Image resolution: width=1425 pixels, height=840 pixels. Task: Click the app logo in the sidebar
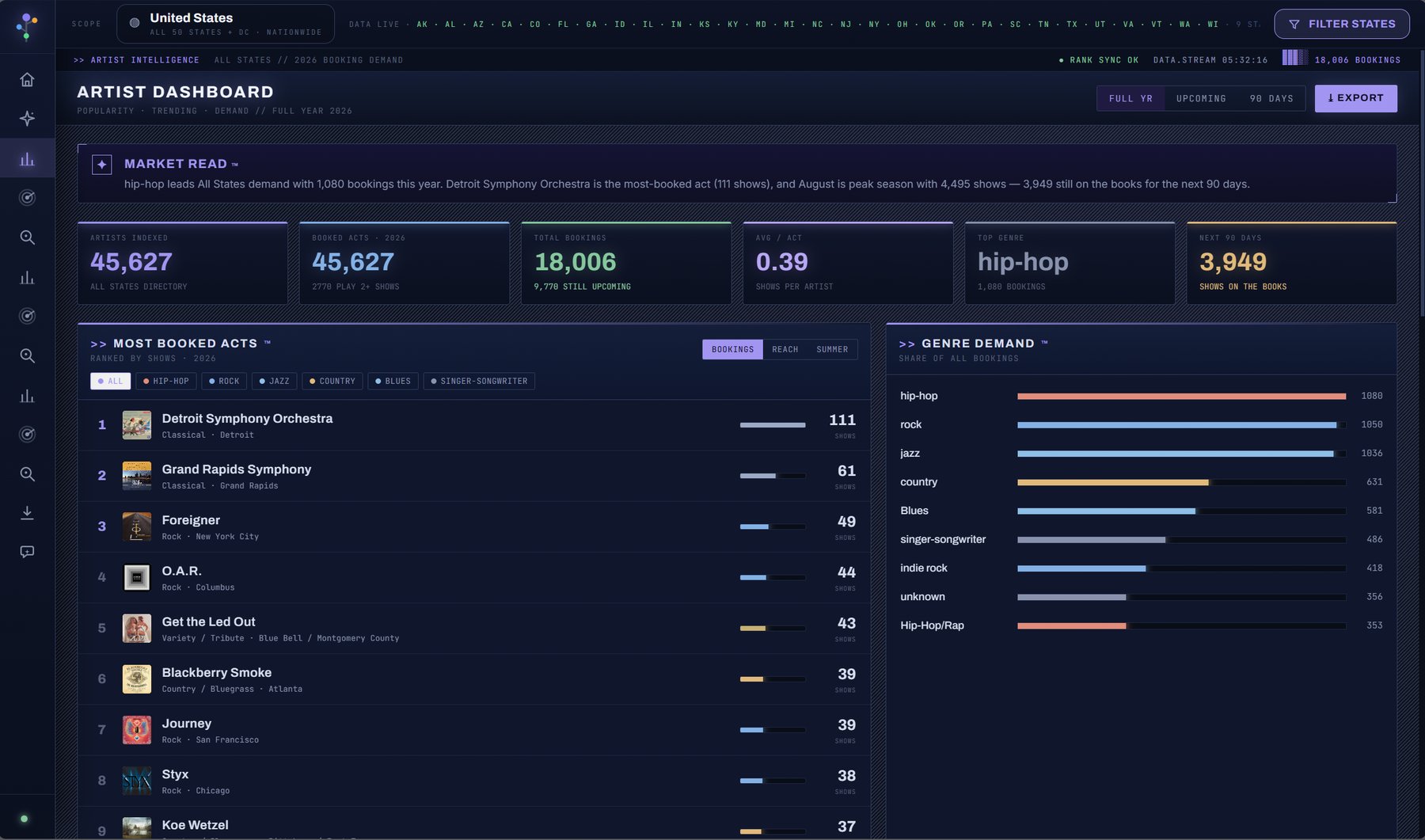[27, 26]
